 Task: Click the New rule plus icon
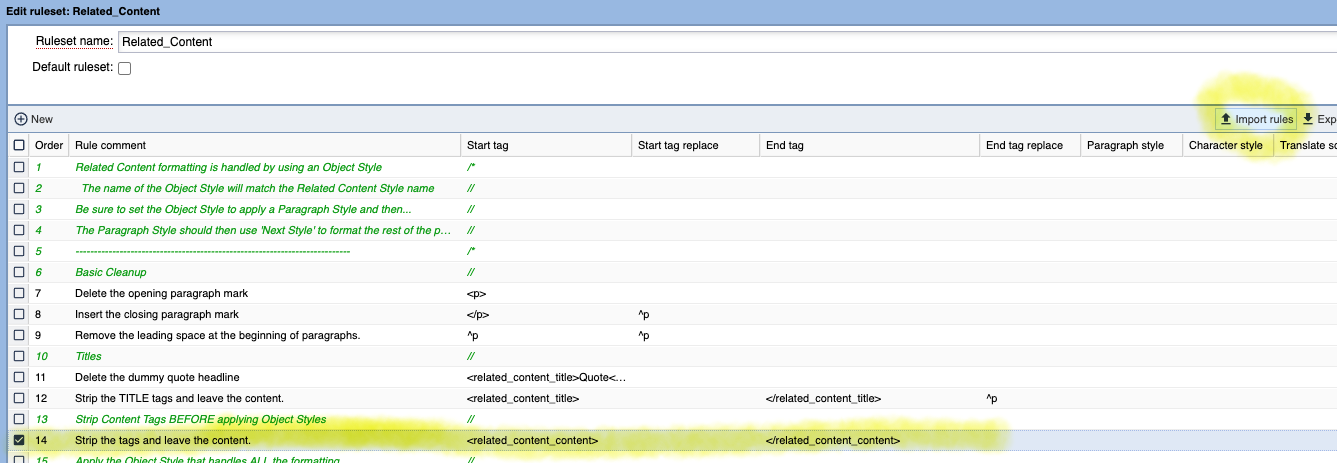tap(21, 119)
